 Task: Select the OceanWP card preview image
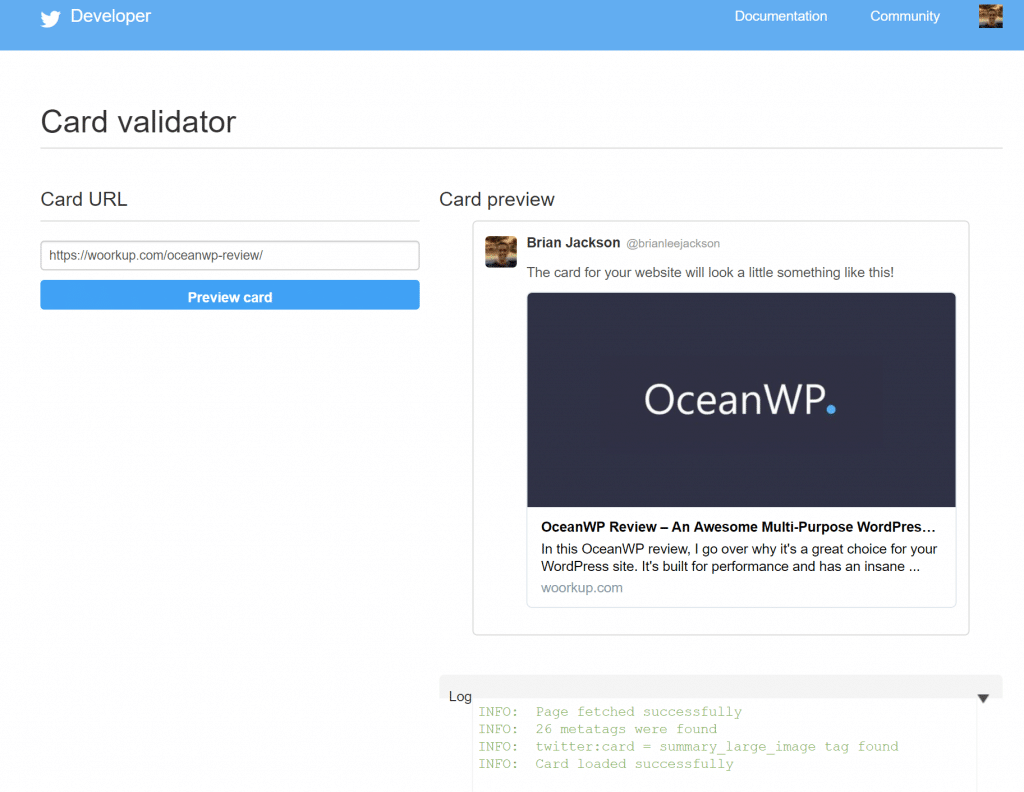[740, 399]
